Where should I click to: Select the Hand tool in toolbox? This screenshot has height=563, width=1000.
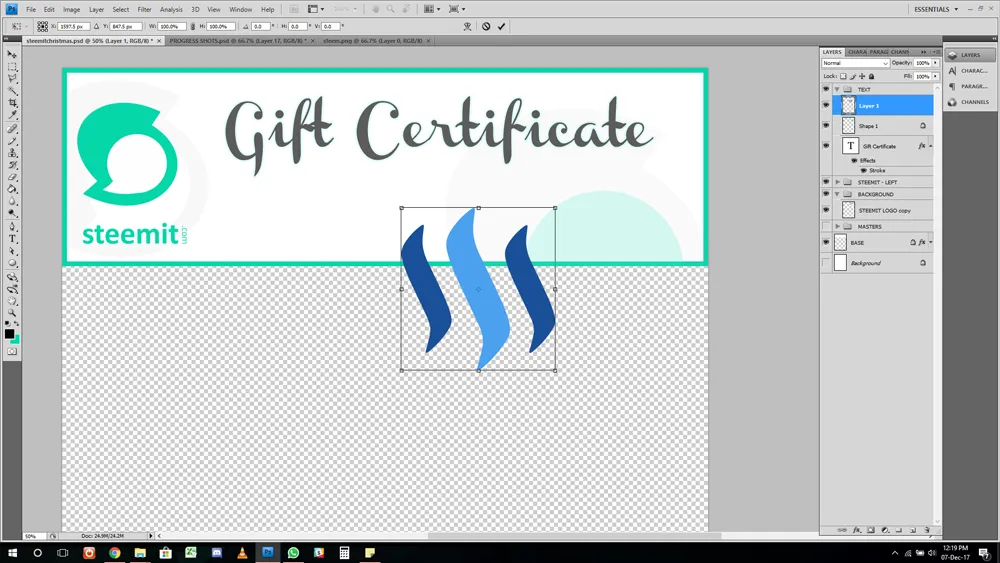point(11,302)
